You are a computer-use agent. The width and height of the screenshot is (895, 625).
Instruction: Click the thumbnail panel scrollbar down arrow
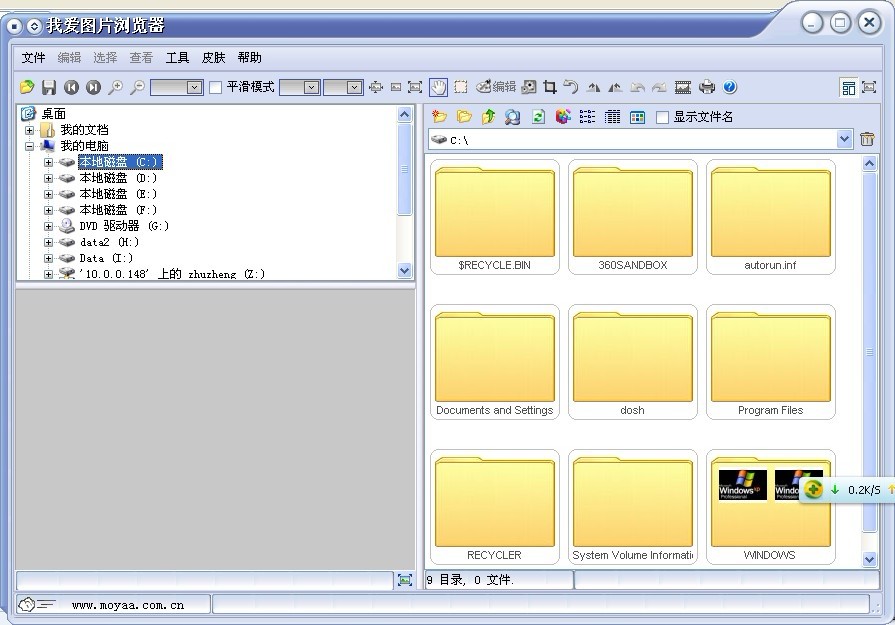(x=869, y=559)
